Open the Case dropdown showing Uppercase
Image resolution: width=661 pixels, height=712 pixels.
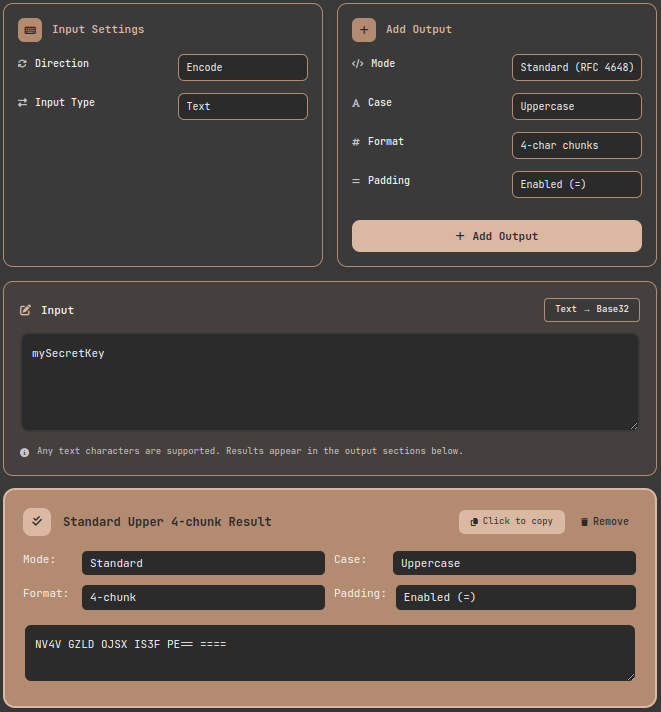point(577,107)
